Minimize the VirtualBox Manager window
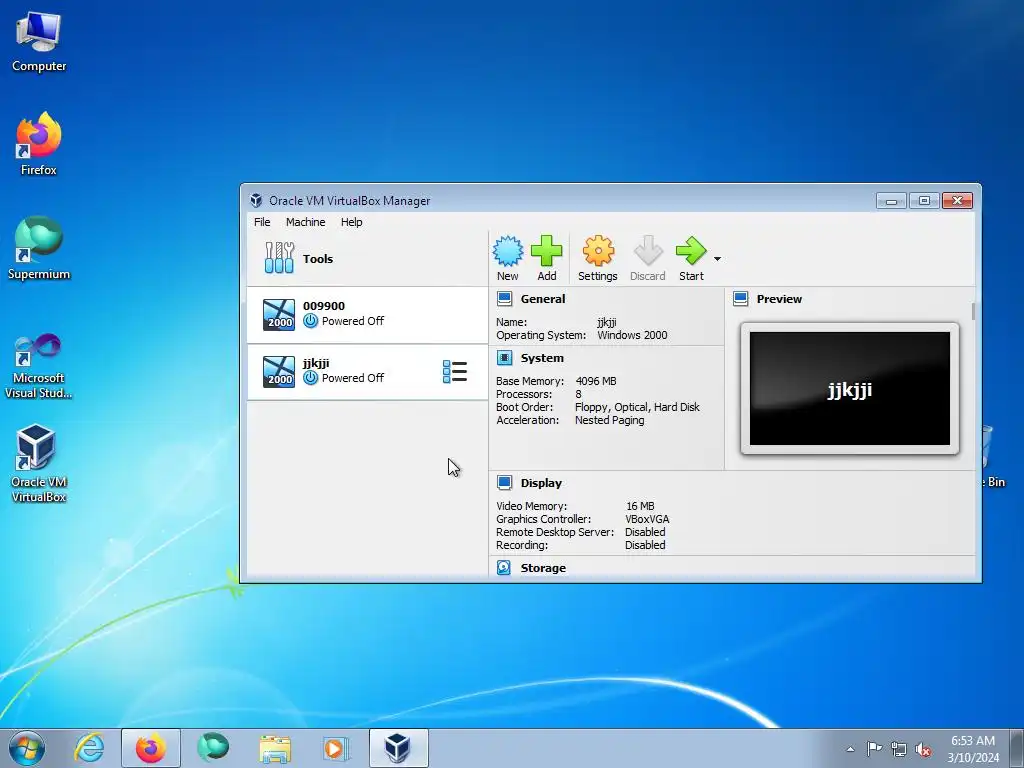1024x768 pixels. pos(891,200)
